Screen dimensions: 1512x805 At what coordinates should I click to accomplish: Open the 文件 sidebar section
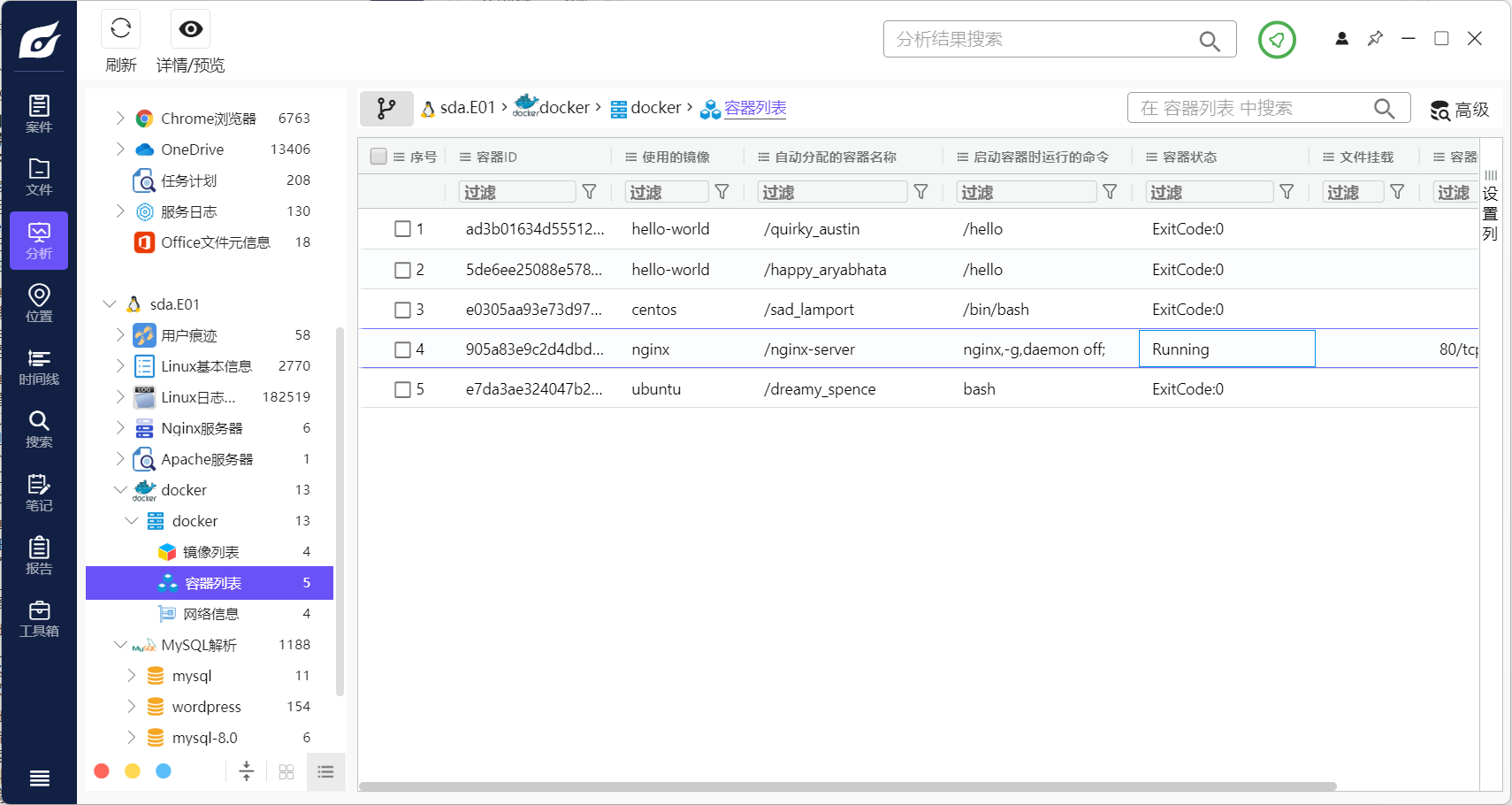[x=39, y=177]
